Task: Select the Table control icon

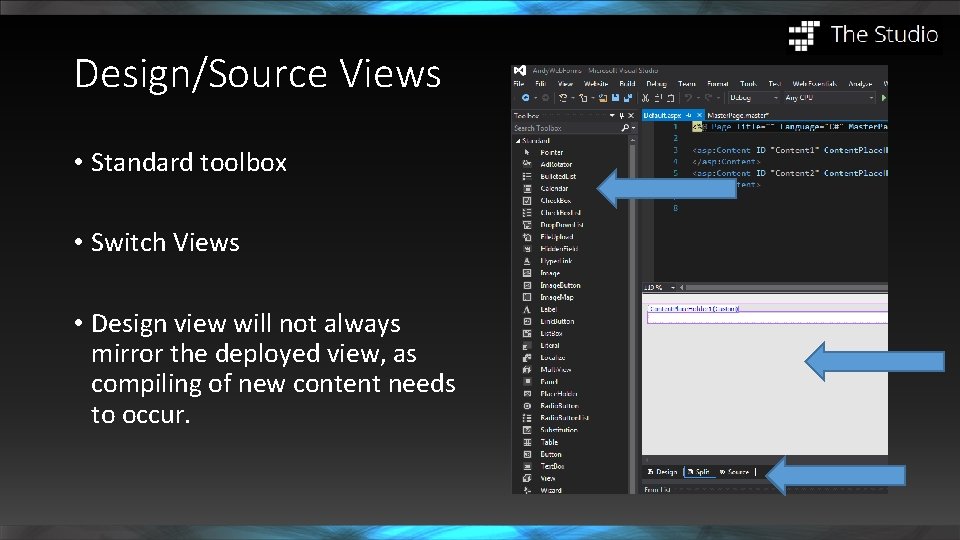Action: pyautogui.click(x=527, y=442)
